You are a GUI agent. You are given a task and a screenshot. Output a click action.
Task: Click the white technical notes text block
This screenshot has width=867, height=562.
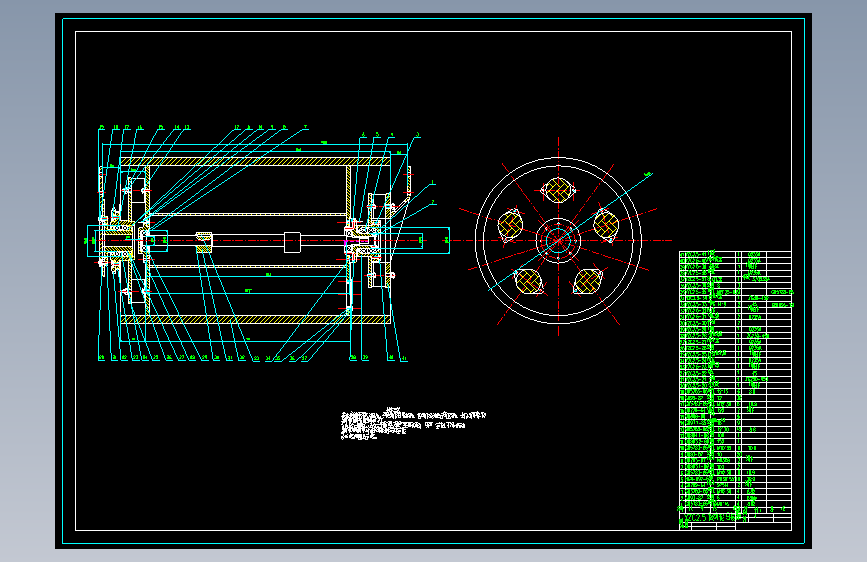click(413, 424)
